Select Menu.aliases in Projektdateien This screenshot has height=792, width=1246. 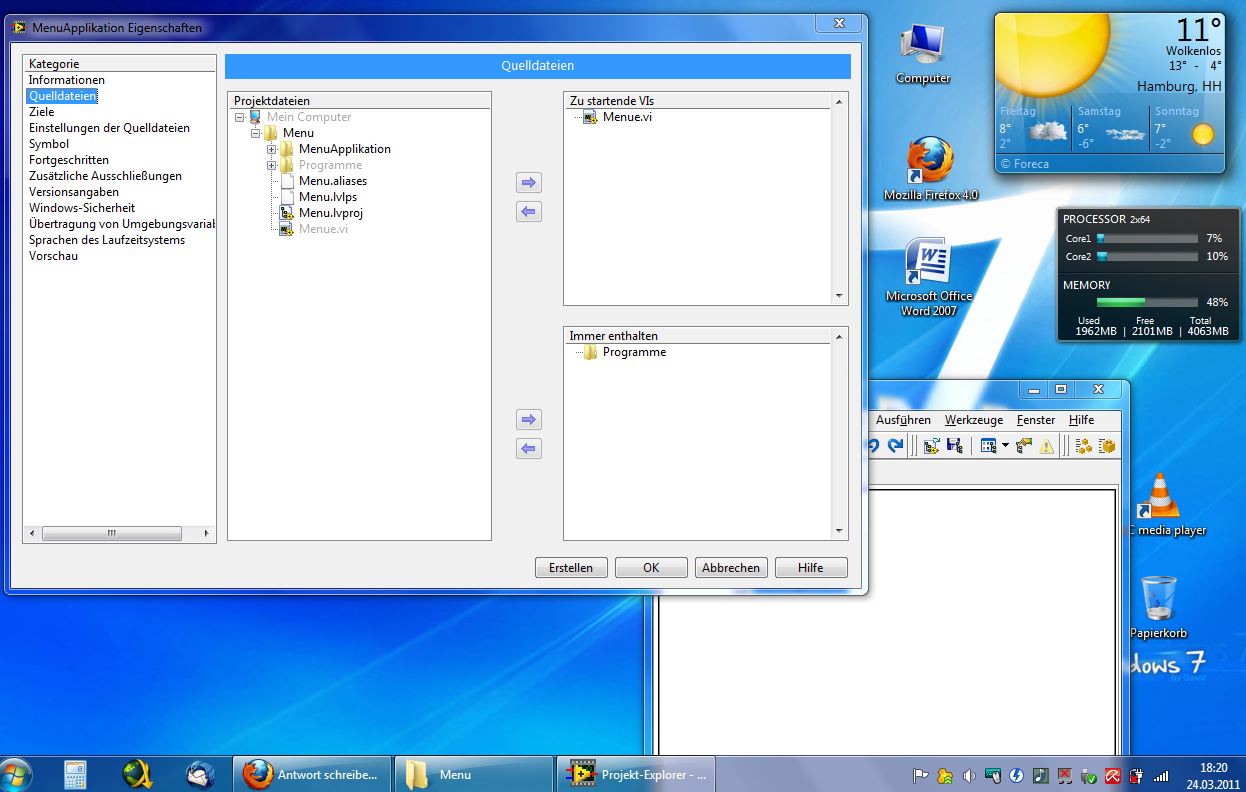point(333,181)
